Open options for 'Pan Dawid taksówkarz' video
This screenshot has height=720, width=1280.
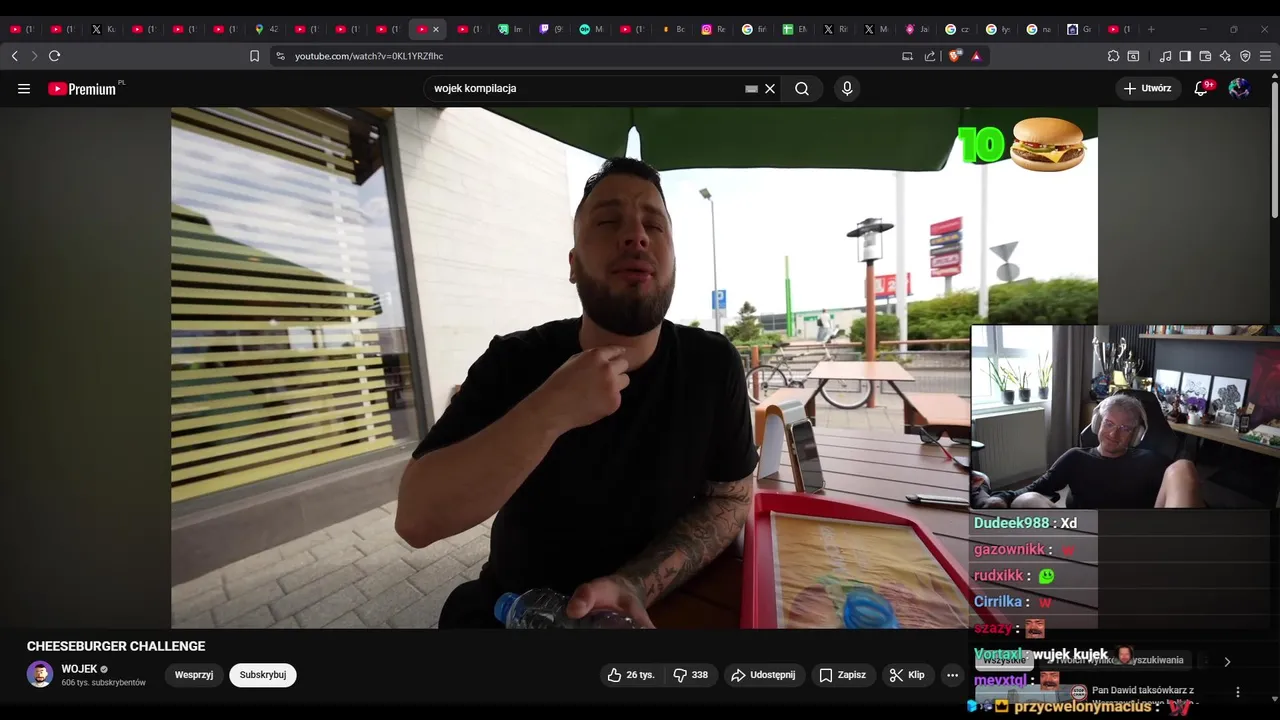coord(1238,692)
